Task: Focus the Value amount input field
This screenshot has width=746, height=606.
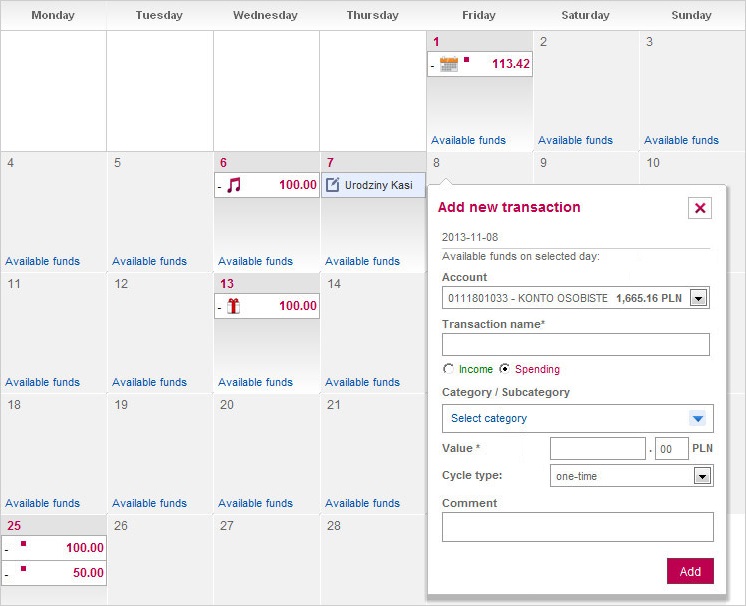Action: 597,449
